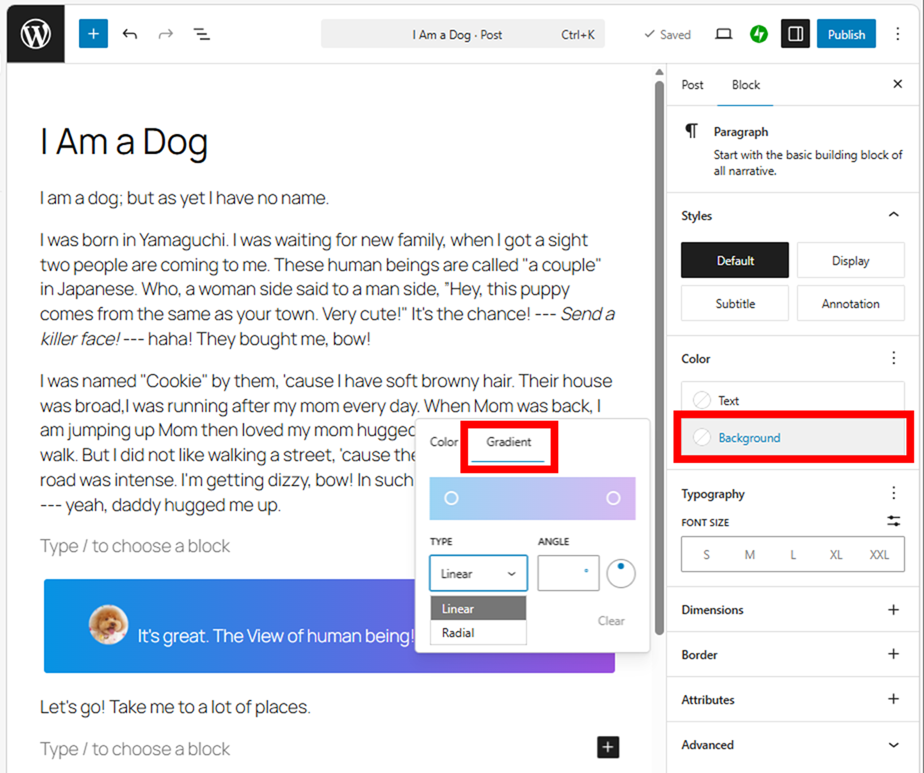
Task: Toggle the settings sidebar panel icon
Action: (x=795, y=34)
